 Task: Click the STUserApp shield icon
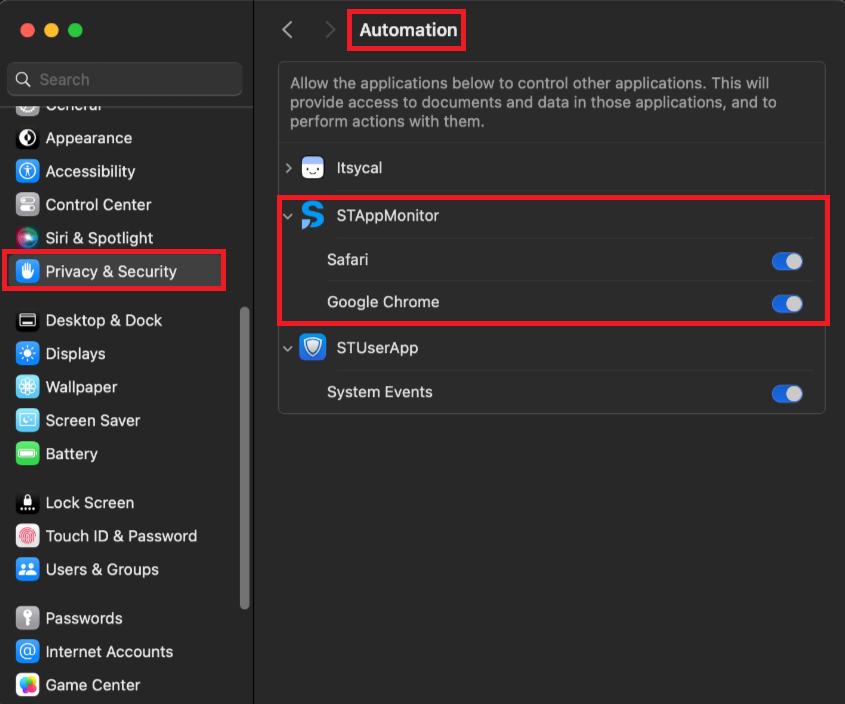(313, 348)
